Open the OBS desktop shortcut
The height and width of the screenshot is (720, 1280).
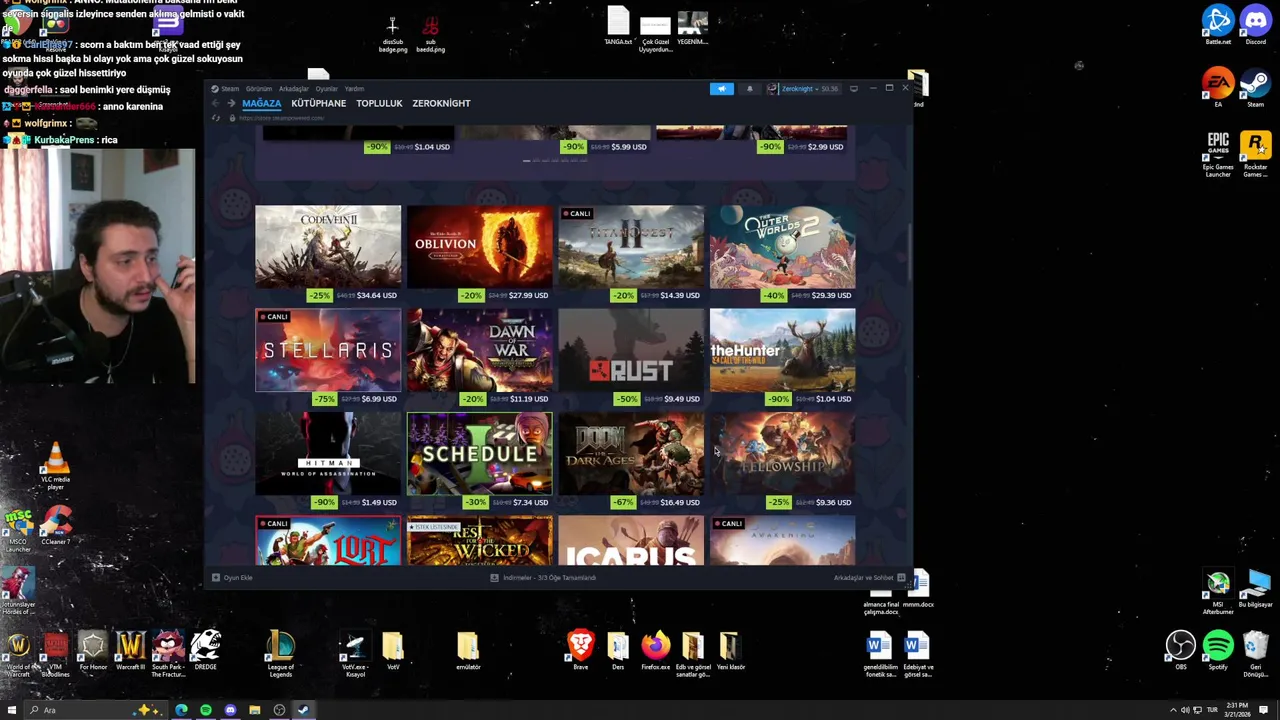tap(1181, 651)
